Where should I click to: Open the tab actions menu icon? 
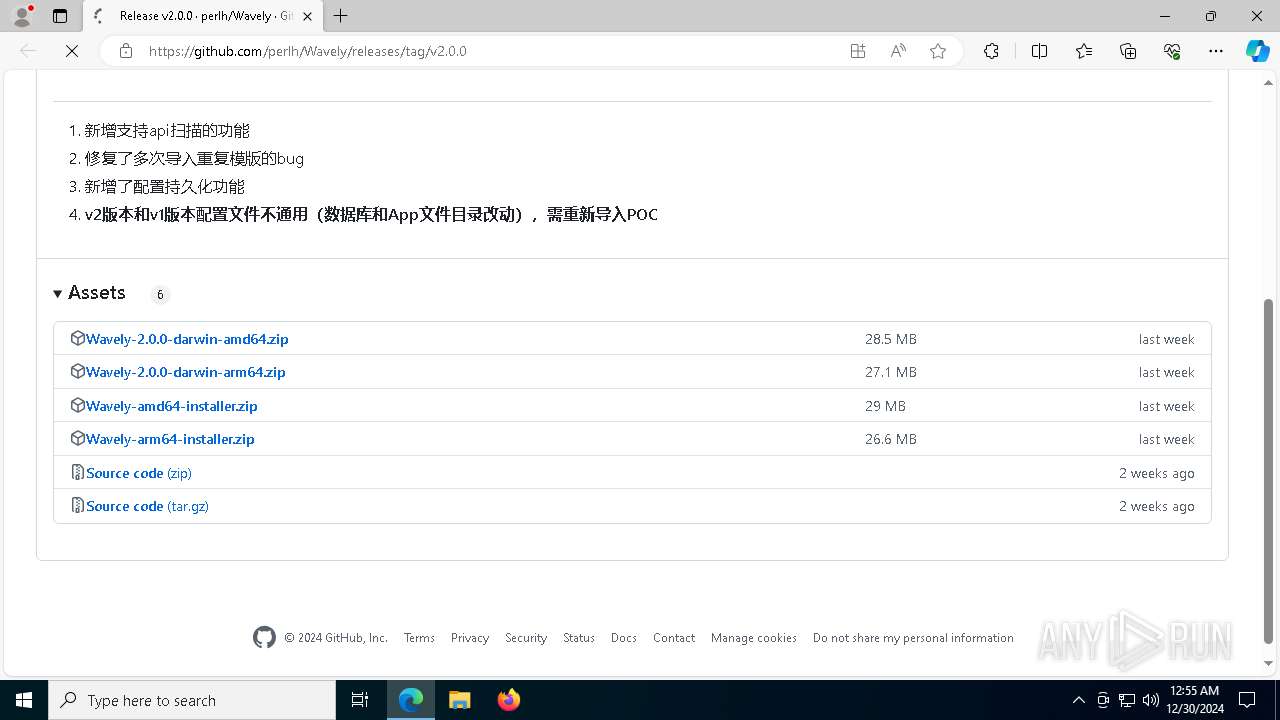[x=60, y=16]
